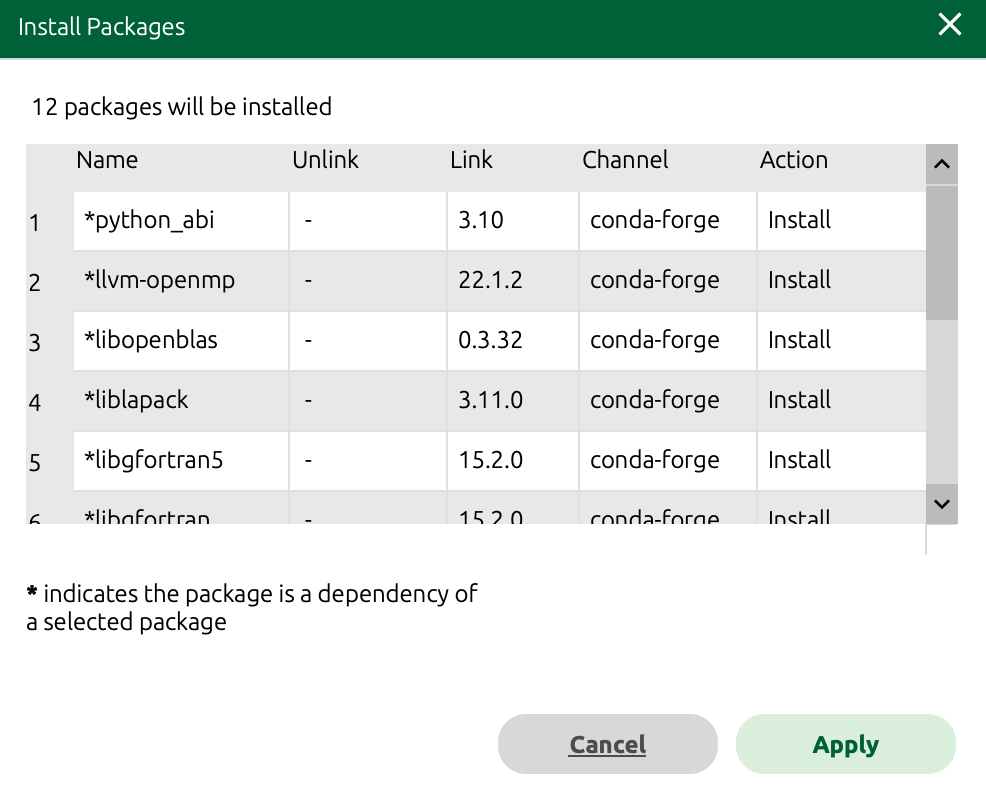
Task: Close the Install Packages dialog
Action: 949,25
